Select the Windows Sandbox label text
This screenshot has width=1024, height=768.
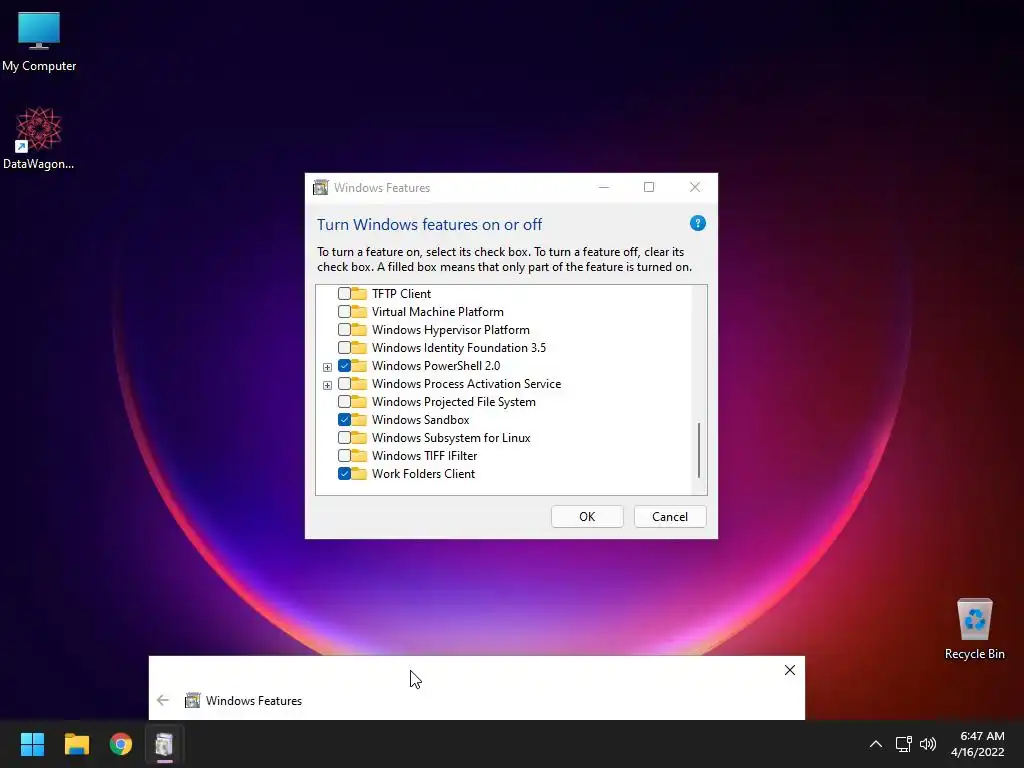(x=421, y=420)
